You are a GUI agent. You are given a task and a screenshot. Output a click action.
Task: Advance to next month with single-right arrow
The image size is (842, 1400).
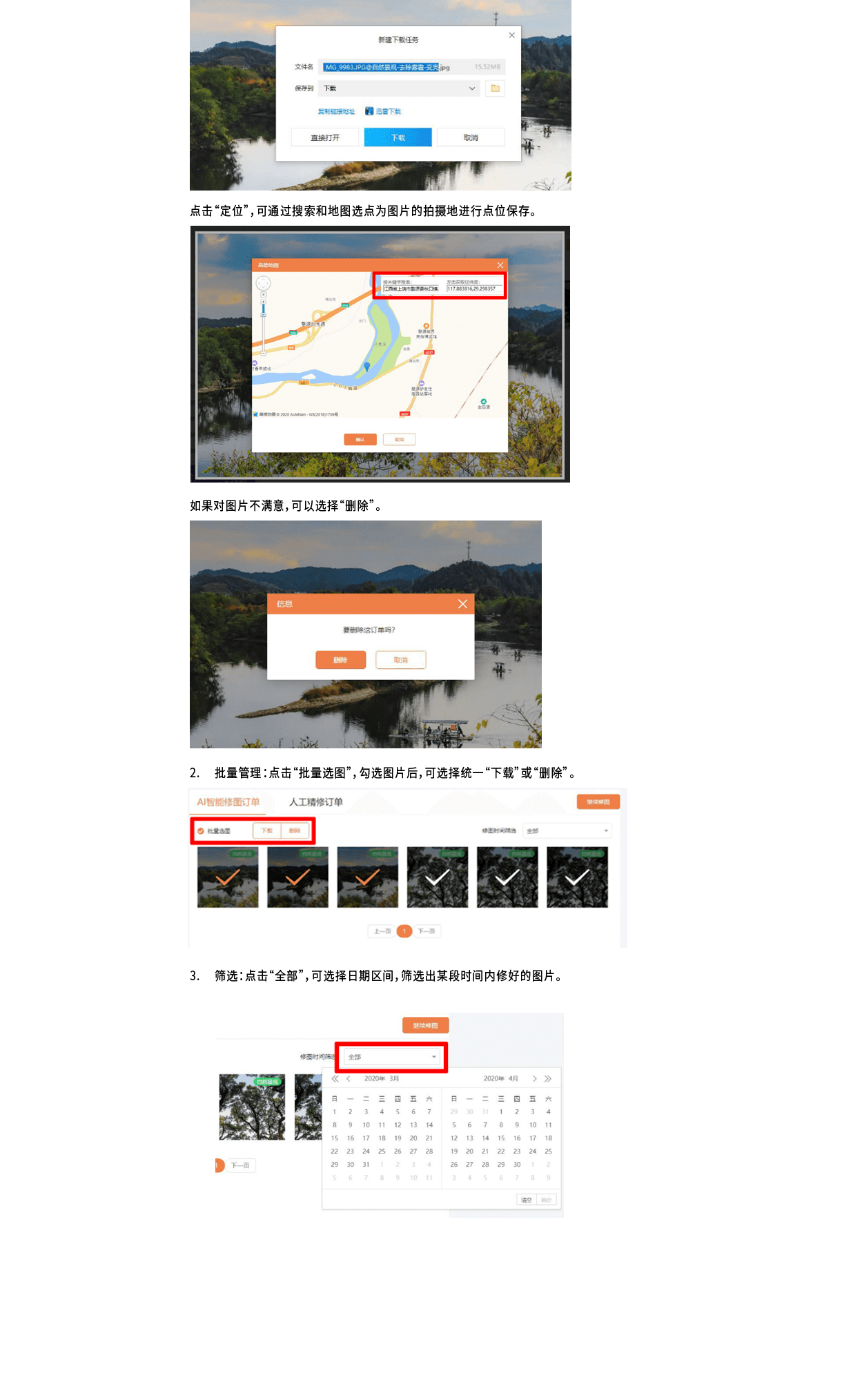pos(534,1078)
